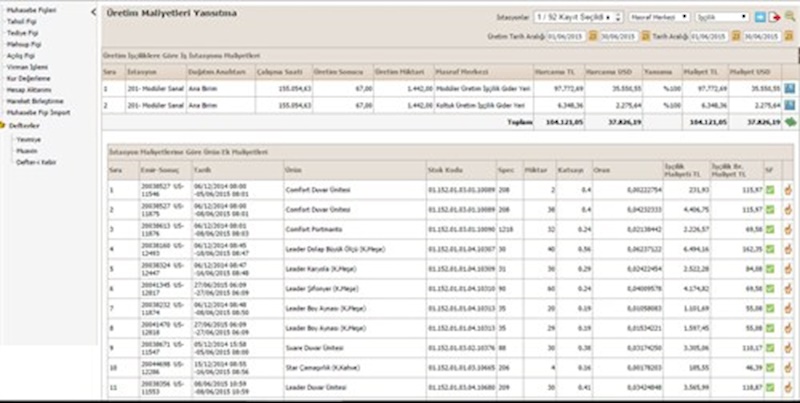Click the magnifier search icon
Viewport: 800px width, 403px height.
(x=790, y=16)
